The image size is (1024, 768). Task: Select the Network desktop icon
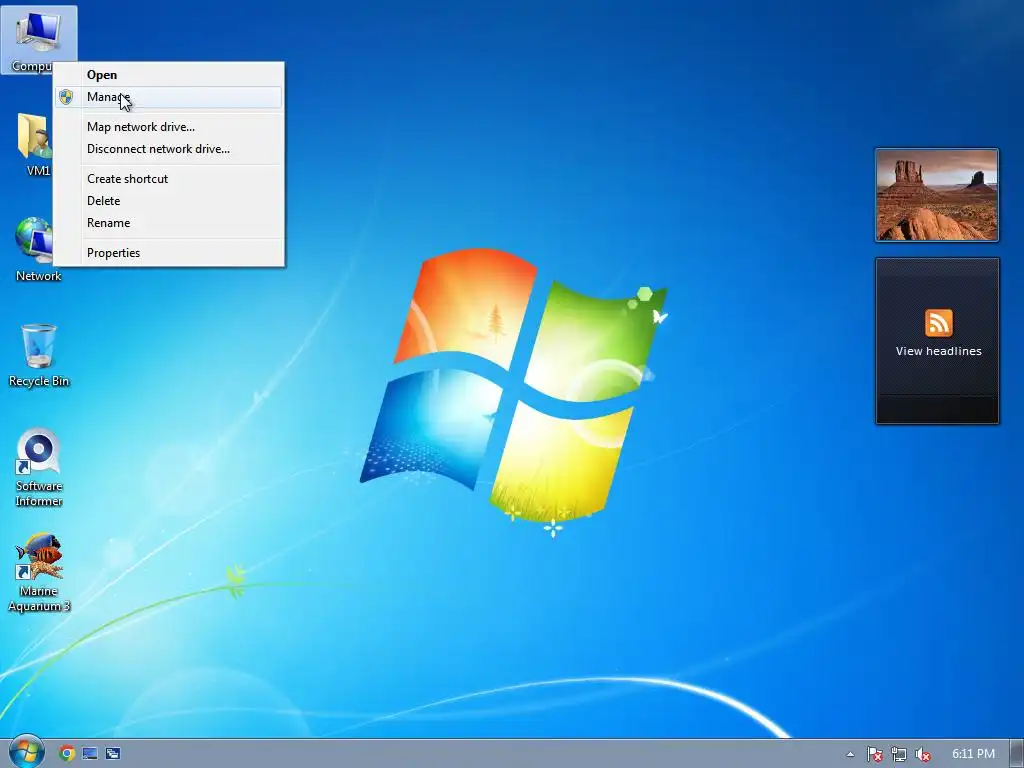coord(38,249)
